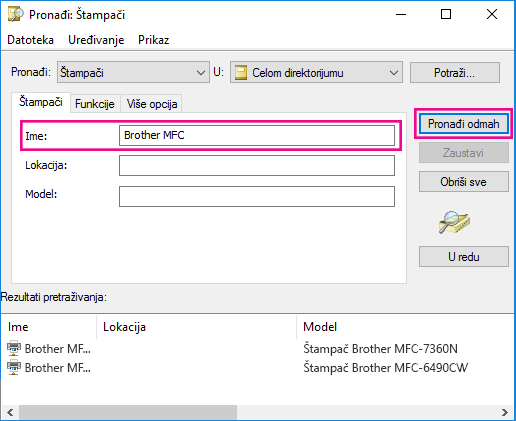Click the Zaustavi button

click(464, 153)
